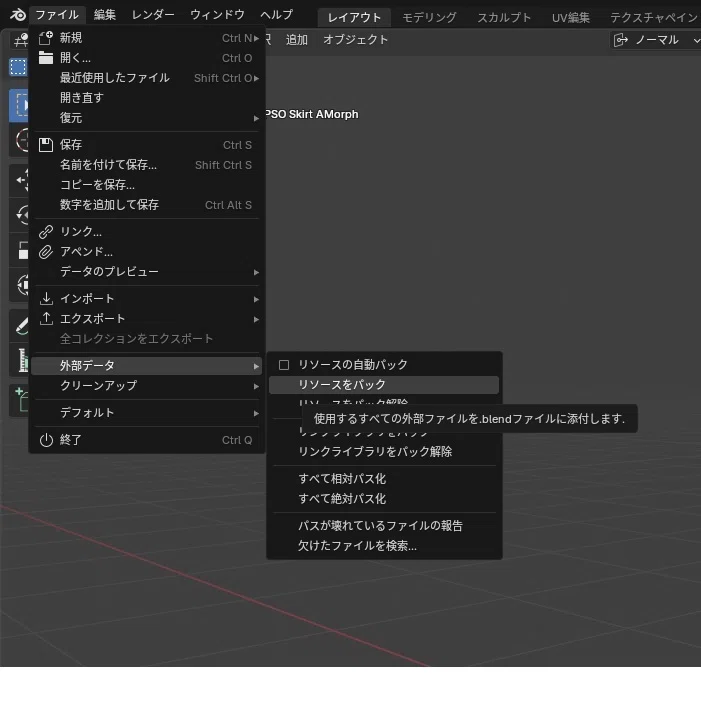Choose コピーを保存... entry

click(x=147, y=185)
